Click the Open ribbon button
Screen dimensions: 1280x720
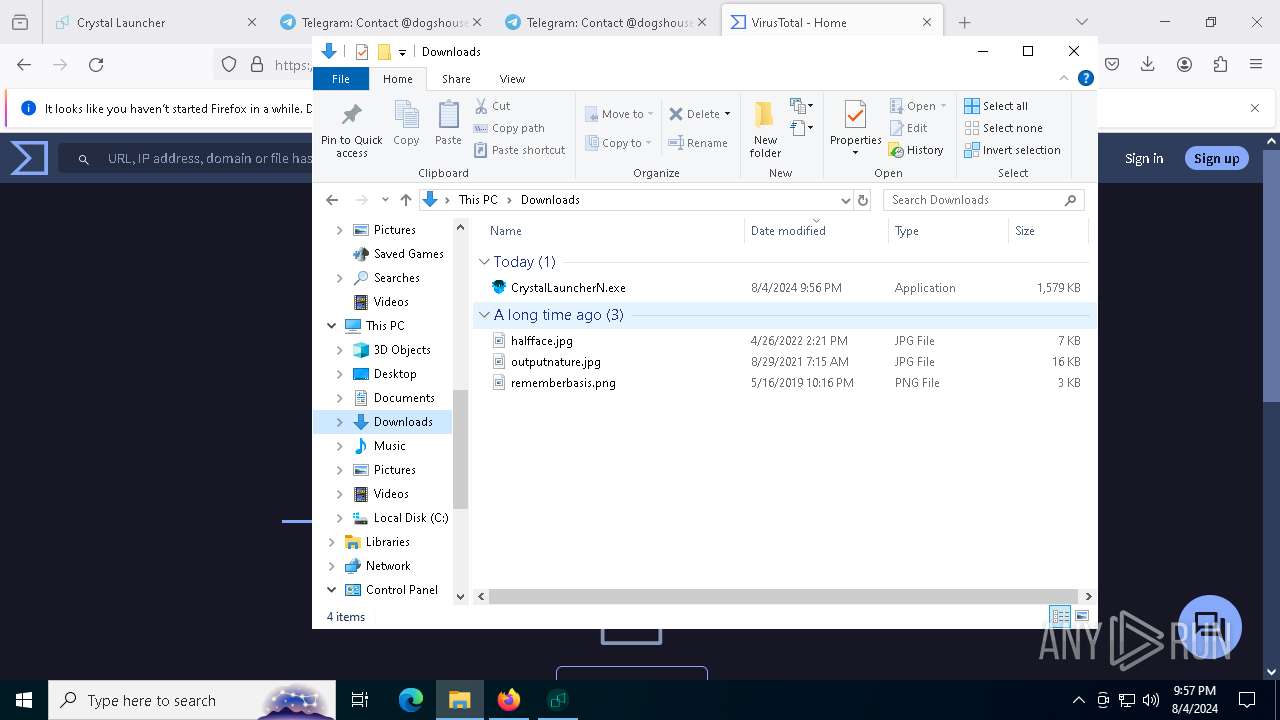[x=917, y=106]
